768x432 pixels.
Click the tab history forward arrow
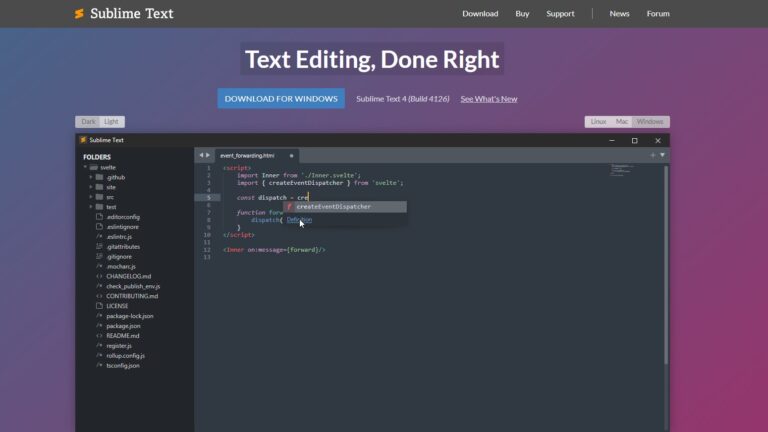207,155
